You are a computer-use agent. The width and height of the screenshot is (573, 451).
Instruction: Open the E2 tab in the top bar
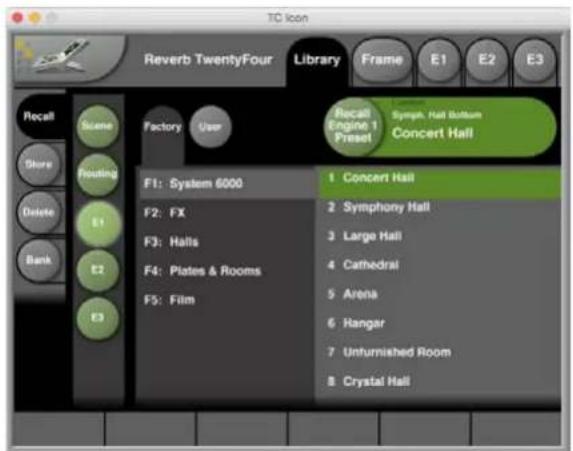[x=487, y=60]
